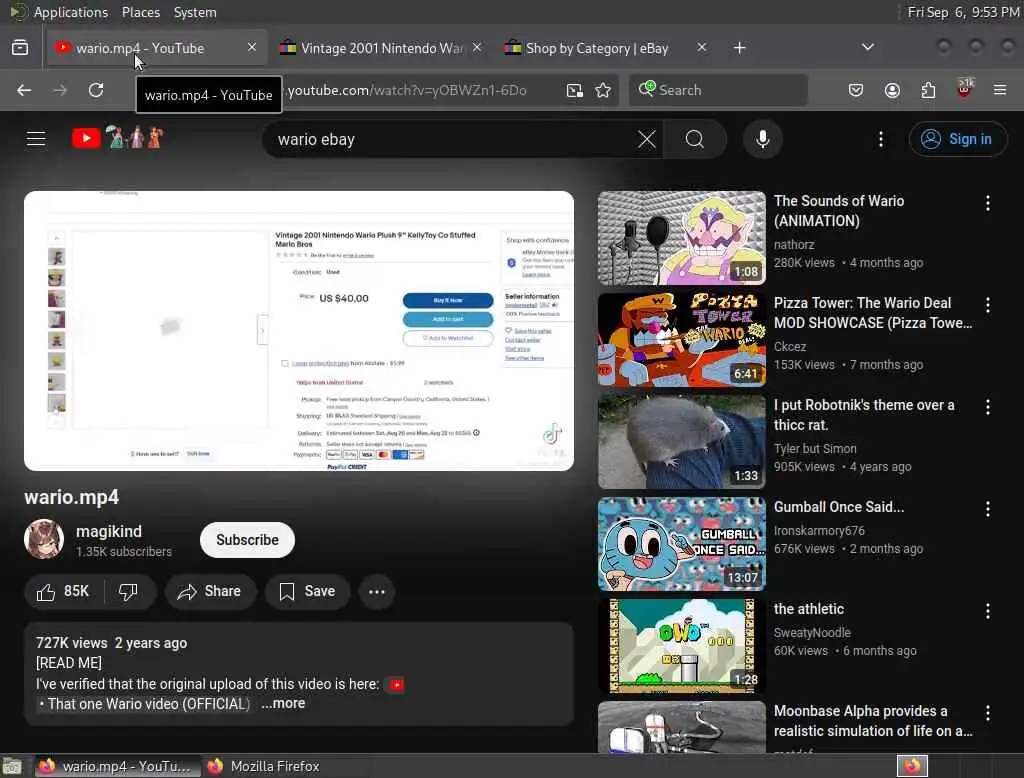Close the Shop by Category eBay tab

coord(701,47)
